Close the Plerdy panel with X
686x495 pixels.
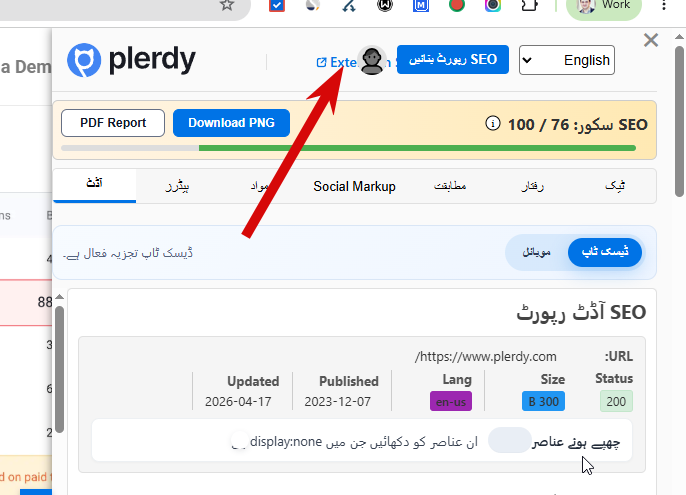651,40
